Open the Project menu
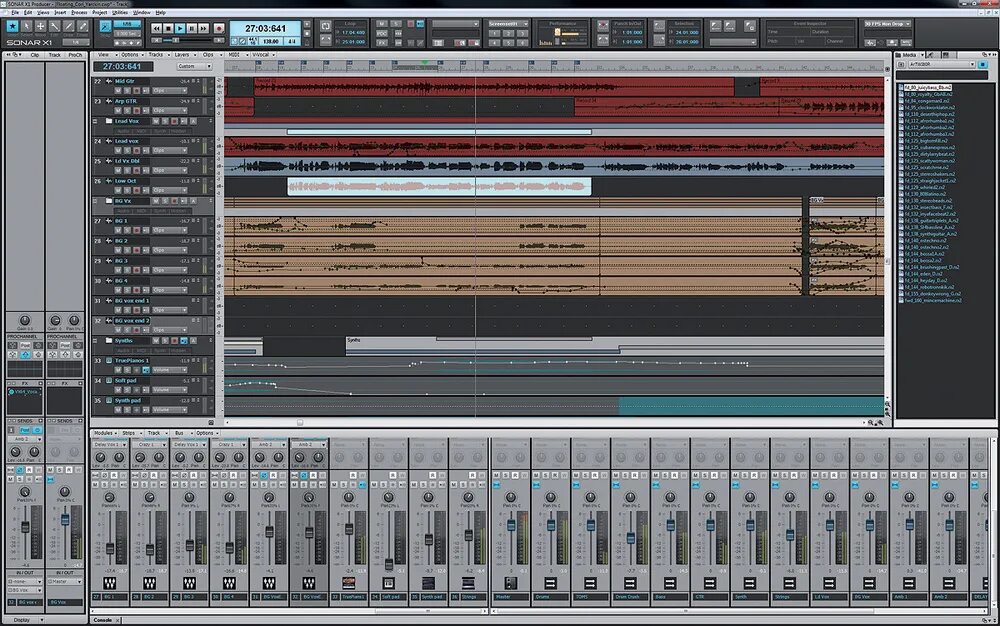The image size is (1000, 626). coord(100,12)
